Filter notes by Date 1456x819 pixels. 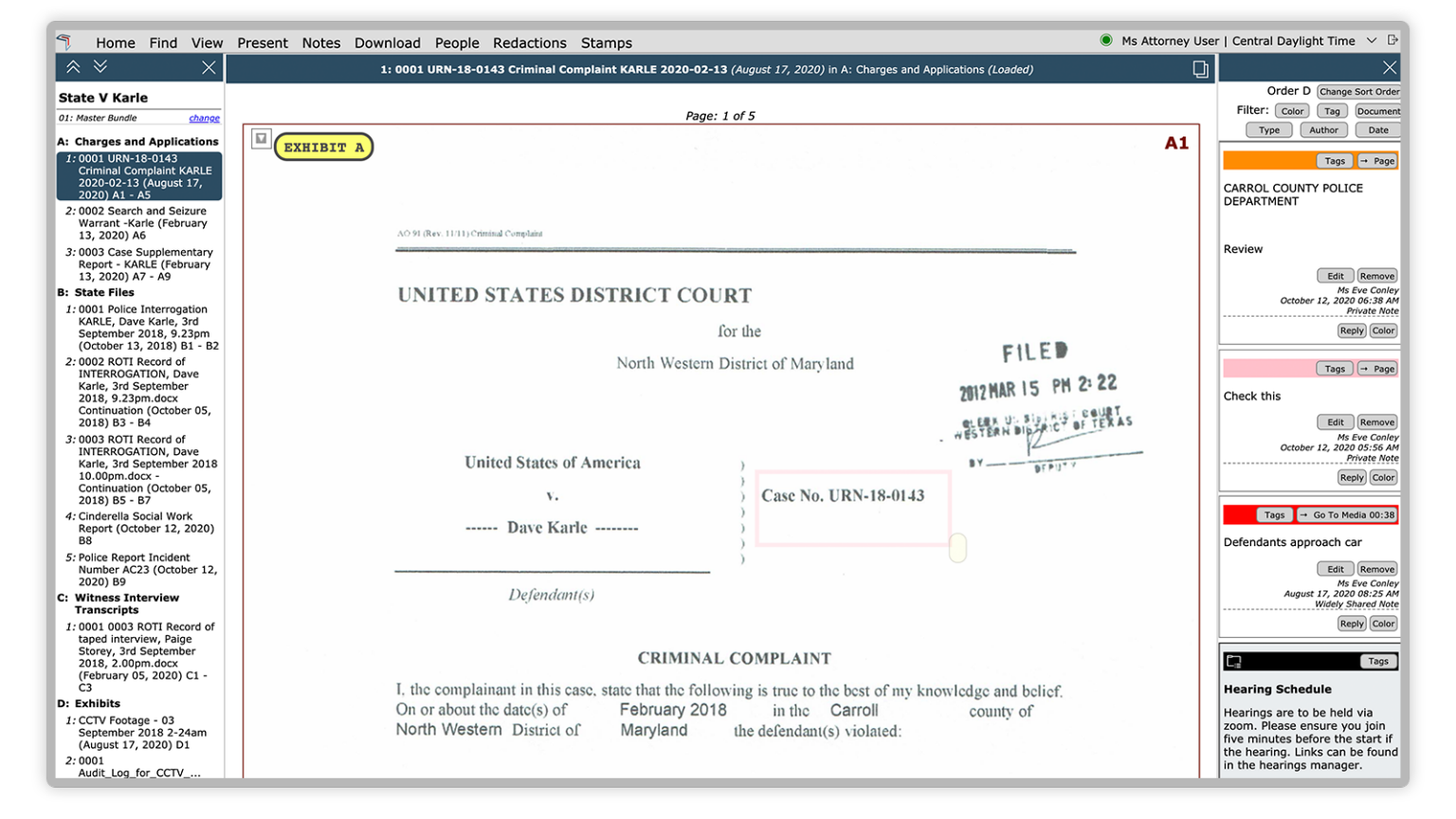click(1377, 130)
